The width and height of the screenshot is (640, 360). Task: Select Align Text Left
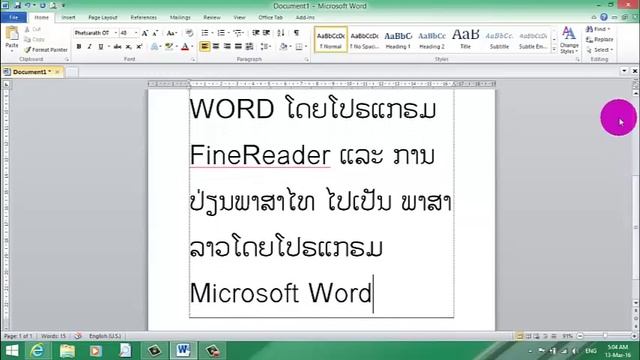[205, 47]
